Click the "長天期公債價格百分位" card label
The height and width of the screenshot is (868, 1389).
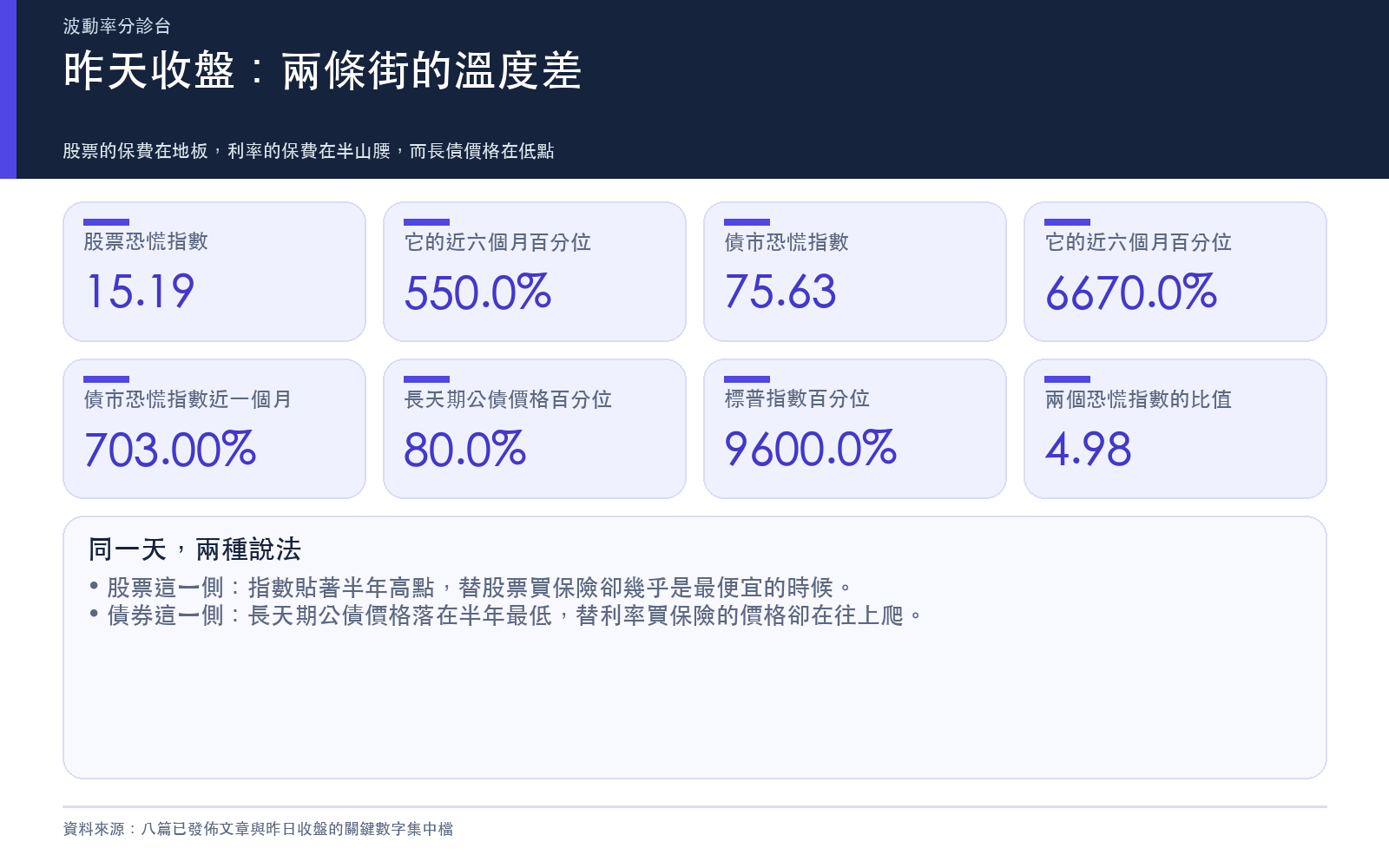point(508,399)
